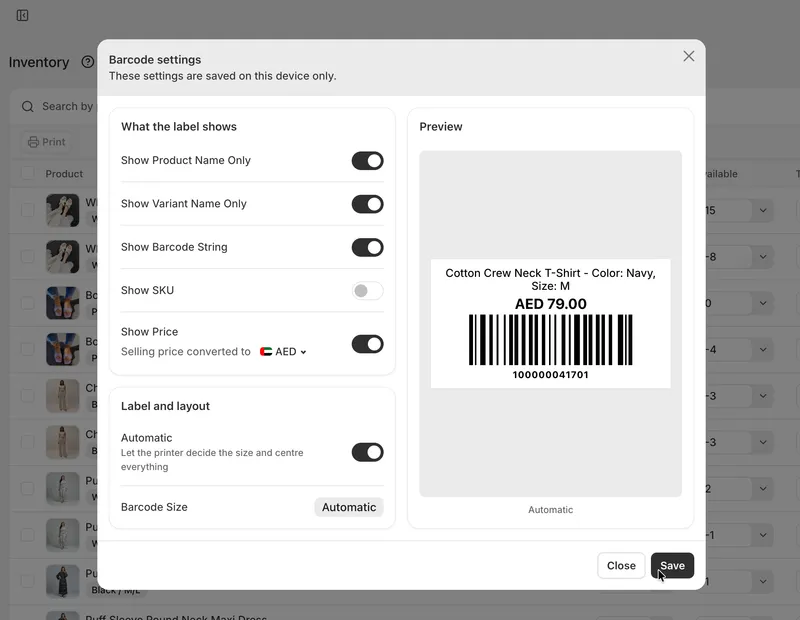Open the Barcode Size Automatic selector

pyautogui.click(x=349, y=507)
